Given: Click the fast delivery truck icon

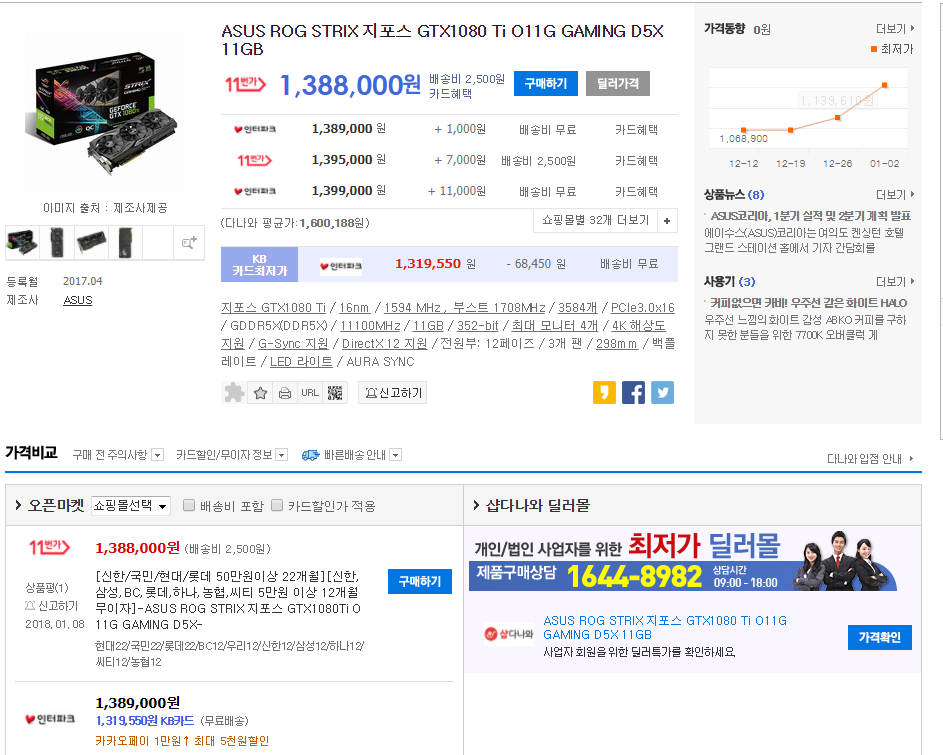Looking at the screenshot, I should pyautogui.click(x=310, y=455).
